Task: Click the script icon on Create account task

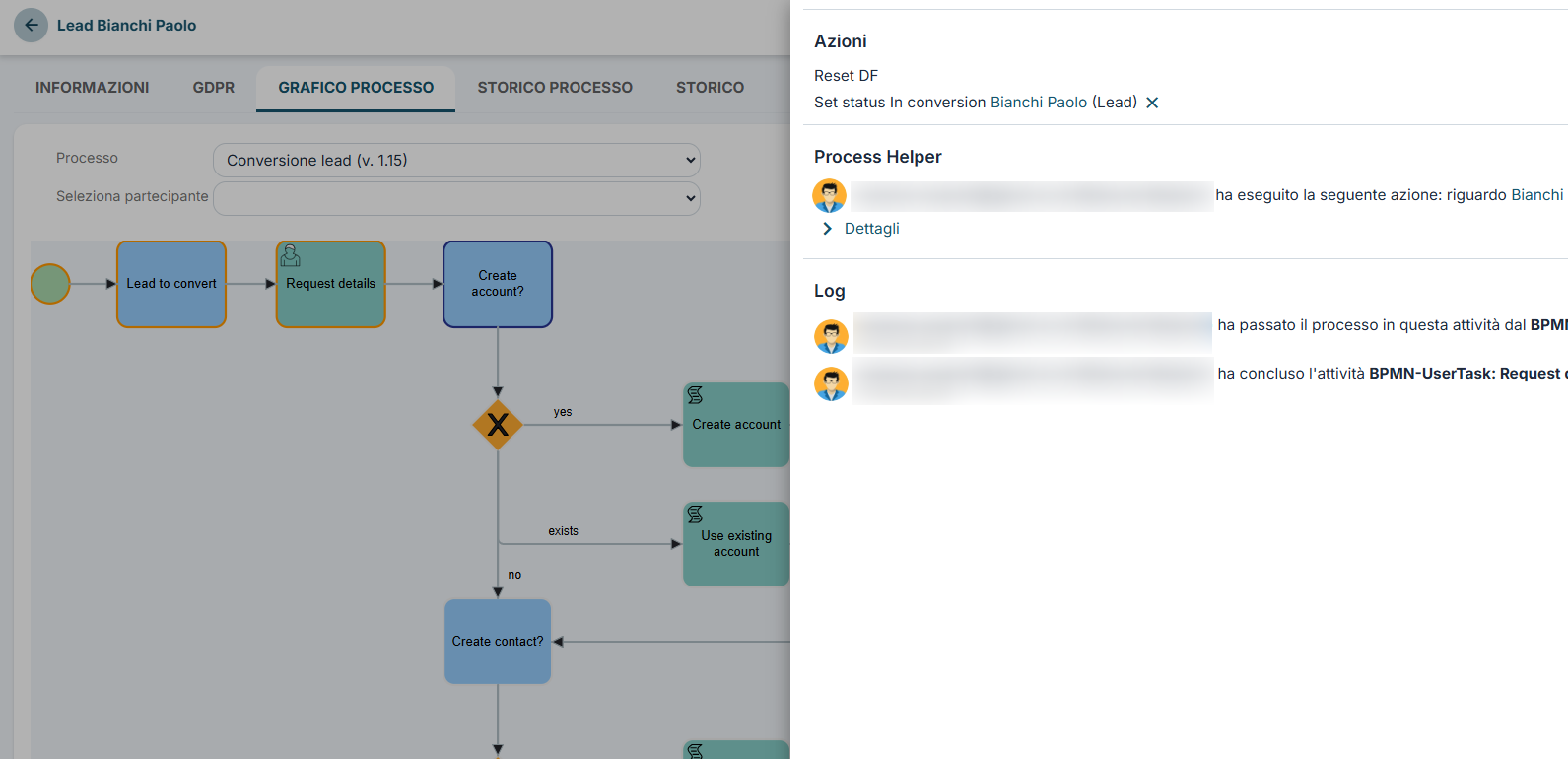Action: pos(695,395)
